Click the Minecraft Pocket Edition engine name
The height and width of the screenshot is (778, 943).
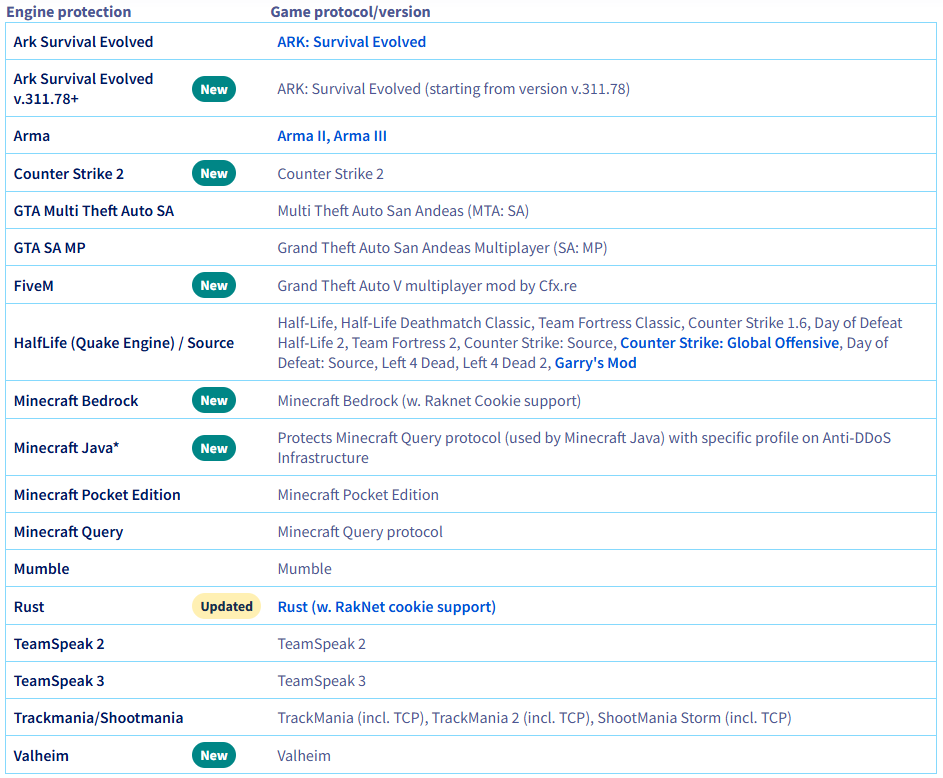coord(97,495)
